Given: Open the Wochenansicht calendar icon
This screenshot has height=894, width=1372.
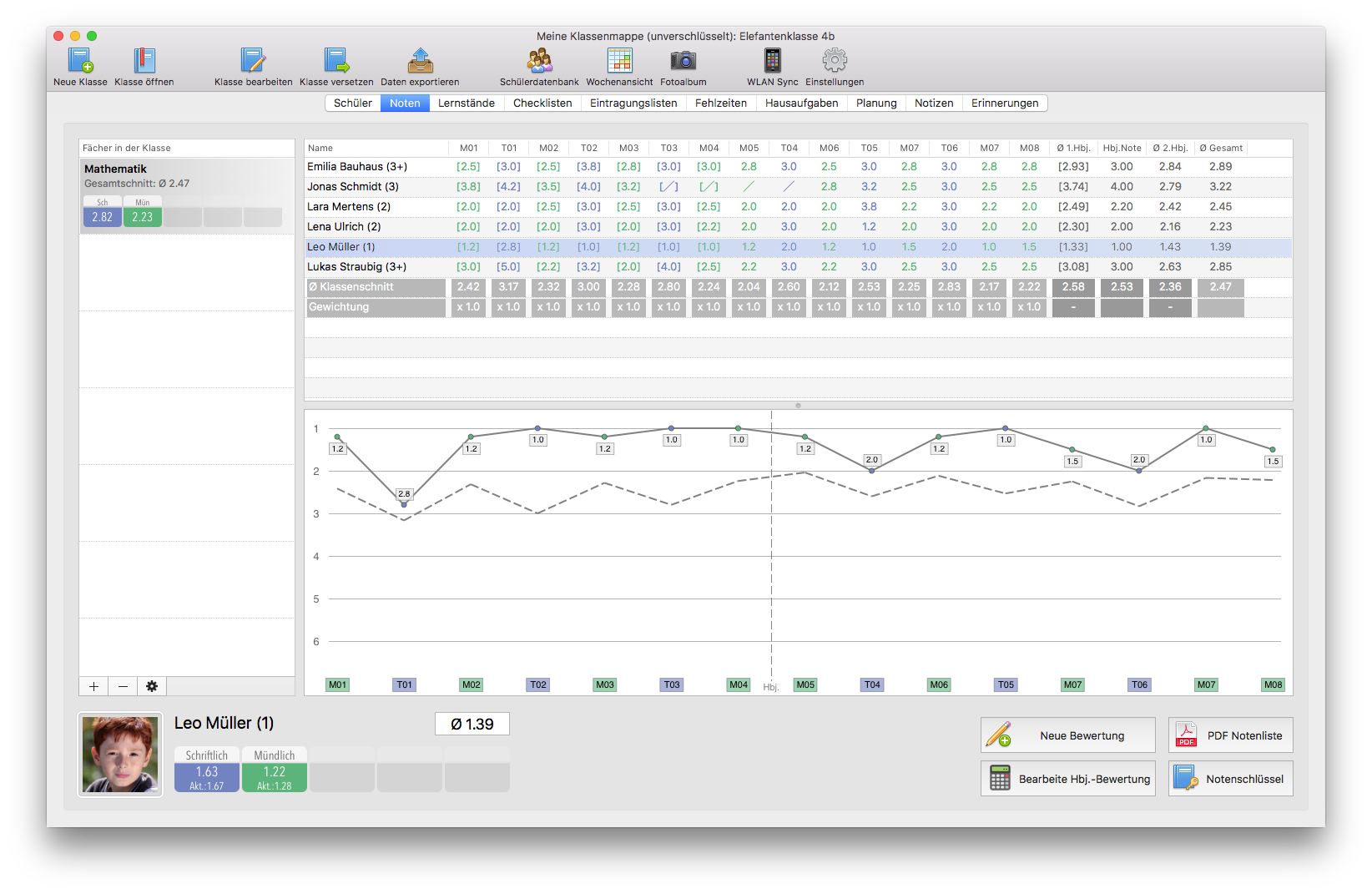Looking at the screenshot, I should click(x=619, y=61).
